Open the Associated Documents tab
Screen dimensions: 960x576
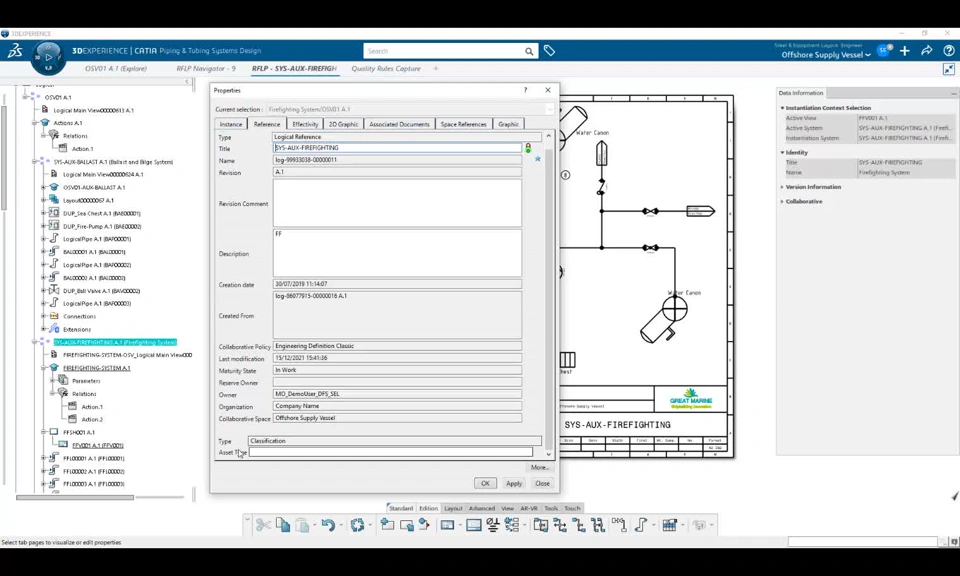(x=399, y=124)
